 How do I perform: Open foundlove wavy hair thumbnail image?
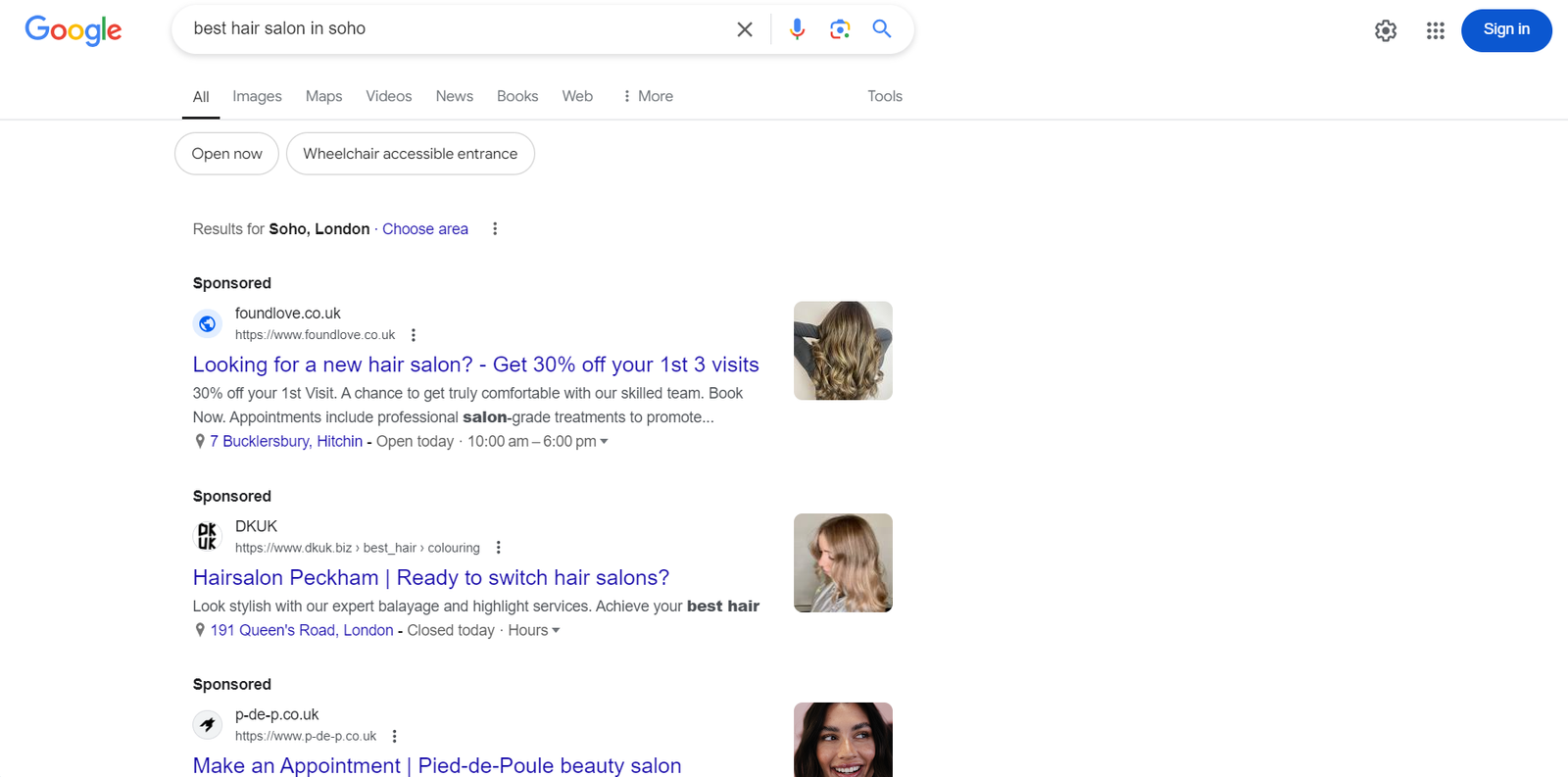tap(843, 351)
